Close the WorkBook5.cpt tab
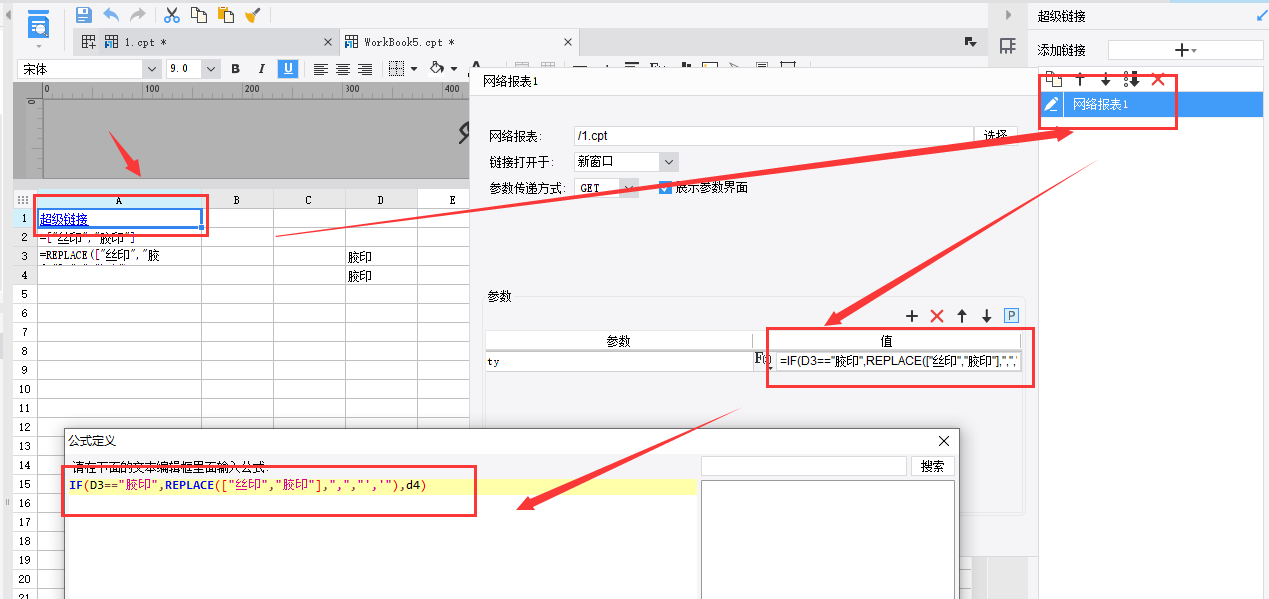This screenshot has height=599, width=1269. [x=568, y=42]
